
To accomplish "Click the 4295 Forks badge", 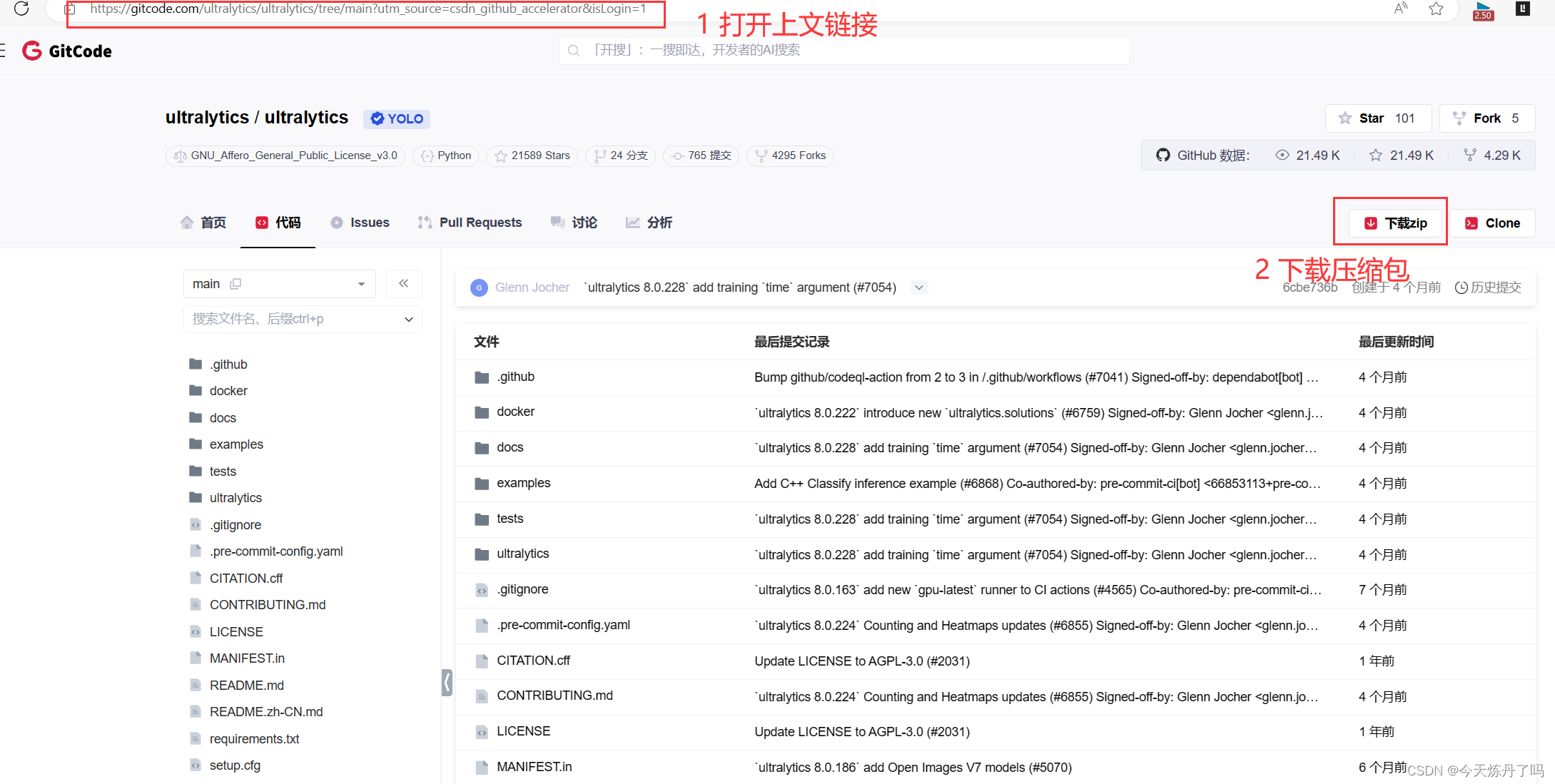I will 789,156.
